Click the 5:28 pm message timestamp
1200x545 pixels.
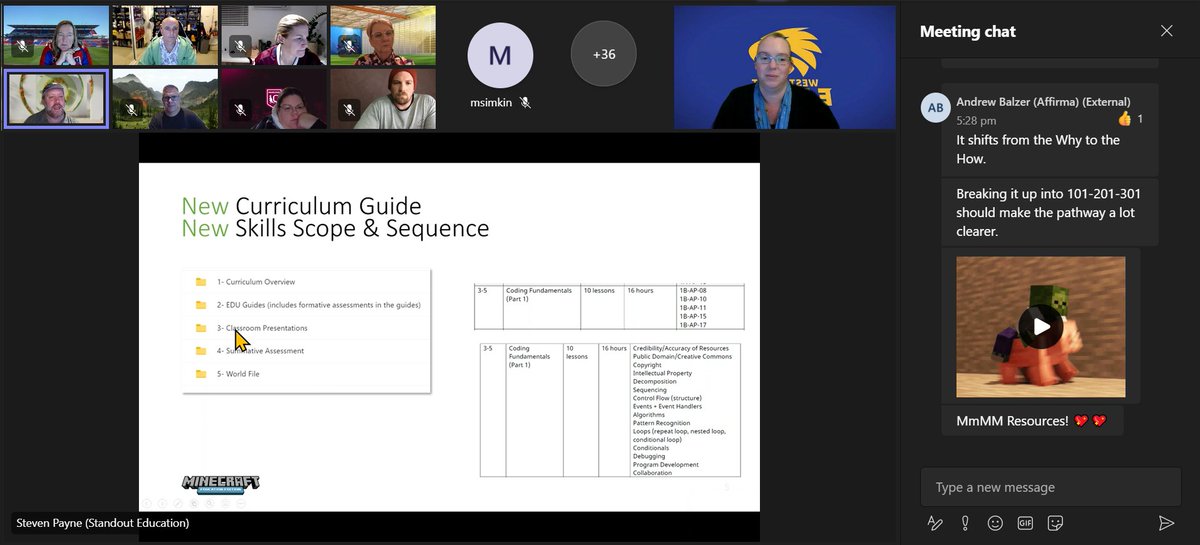click(977, 120)
